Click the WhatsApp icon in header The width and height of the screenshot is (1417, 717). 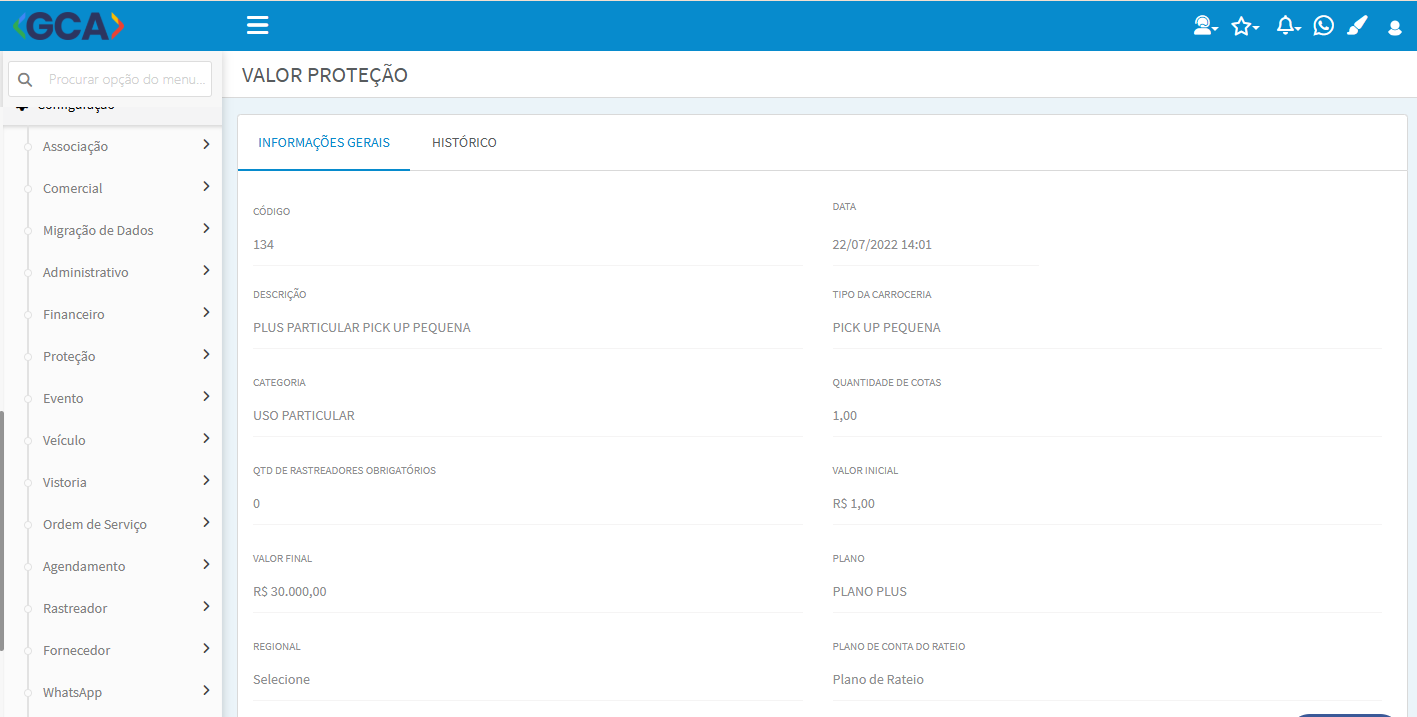tap(1324, 26)
